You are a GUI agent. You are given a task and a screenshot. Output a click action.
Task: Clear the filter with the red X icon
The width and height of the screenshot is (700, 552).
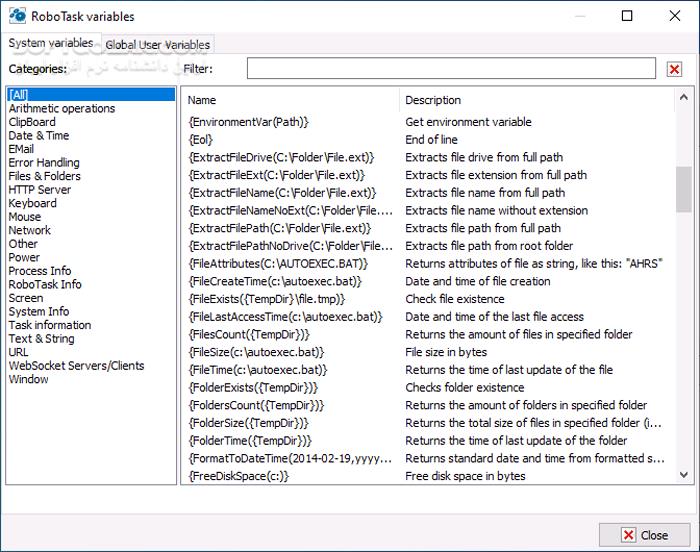point(674,69)
